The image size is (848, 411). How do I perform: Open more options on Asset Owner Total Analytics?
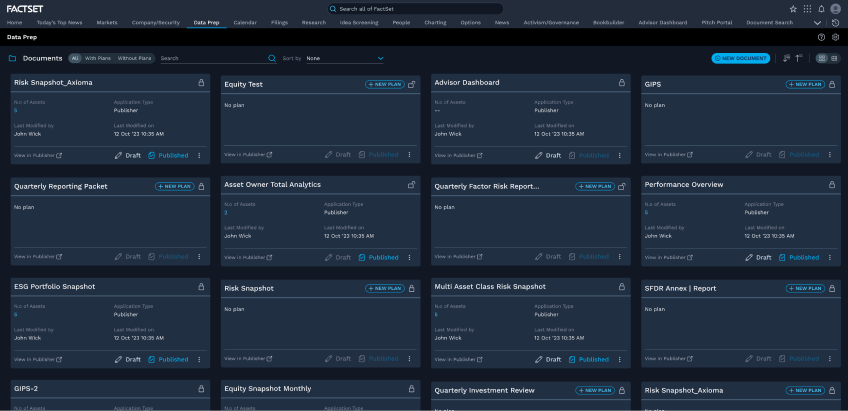pos(409,257)
